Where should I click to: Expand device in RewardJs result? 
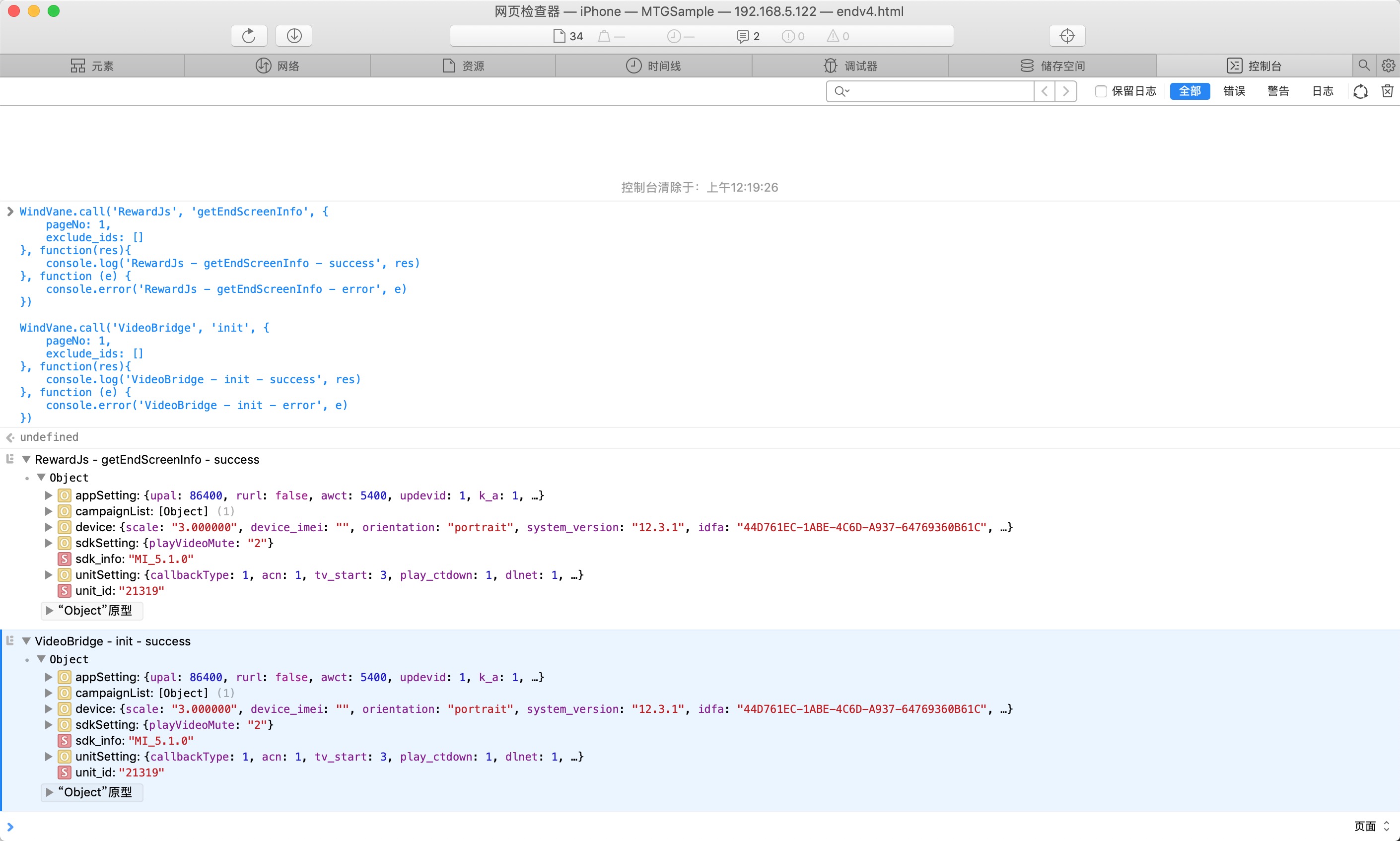pyautogui.click(x=49, y=527)
